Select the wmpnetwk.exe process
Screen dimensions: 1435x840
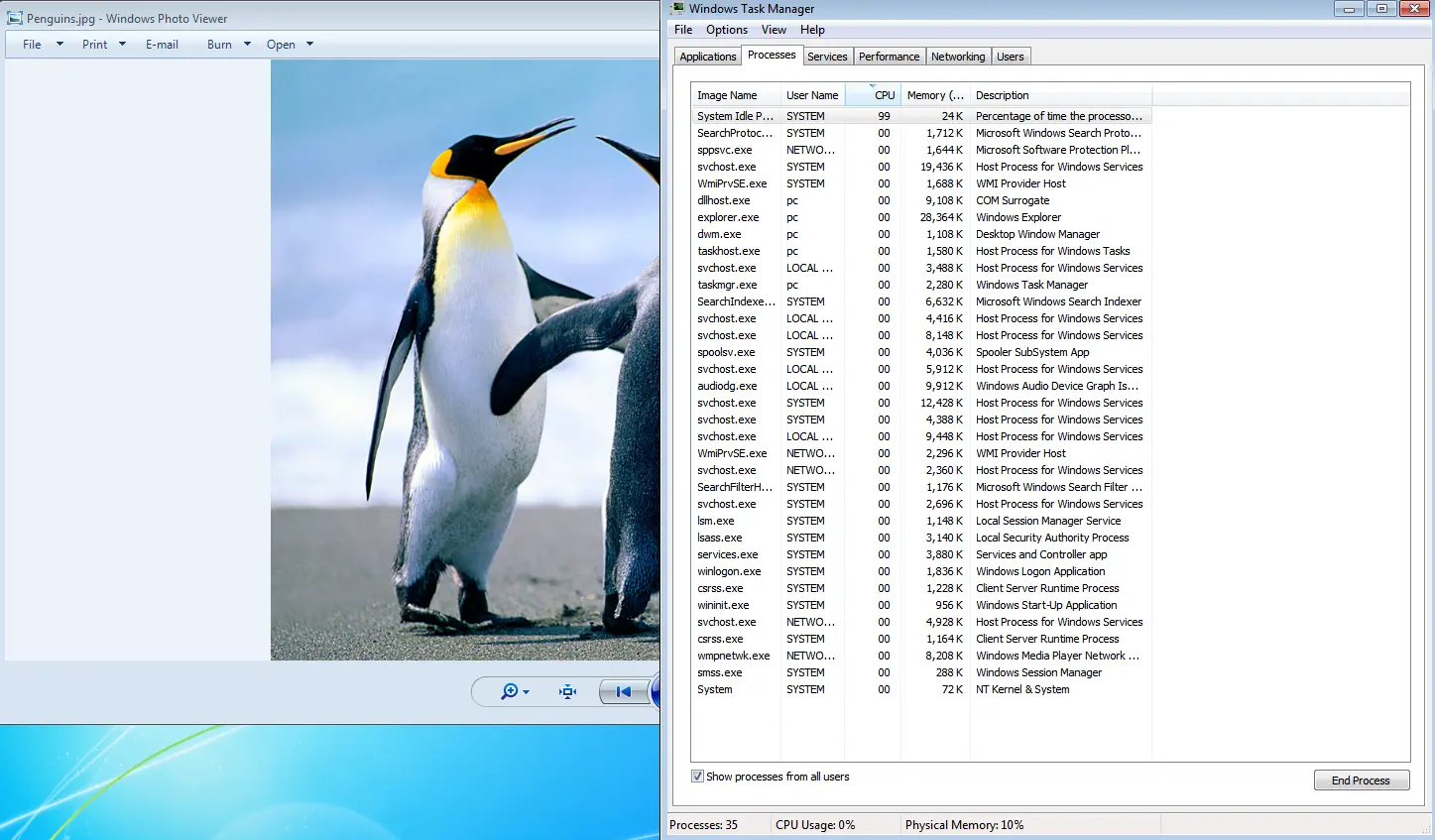coord(921,656)
